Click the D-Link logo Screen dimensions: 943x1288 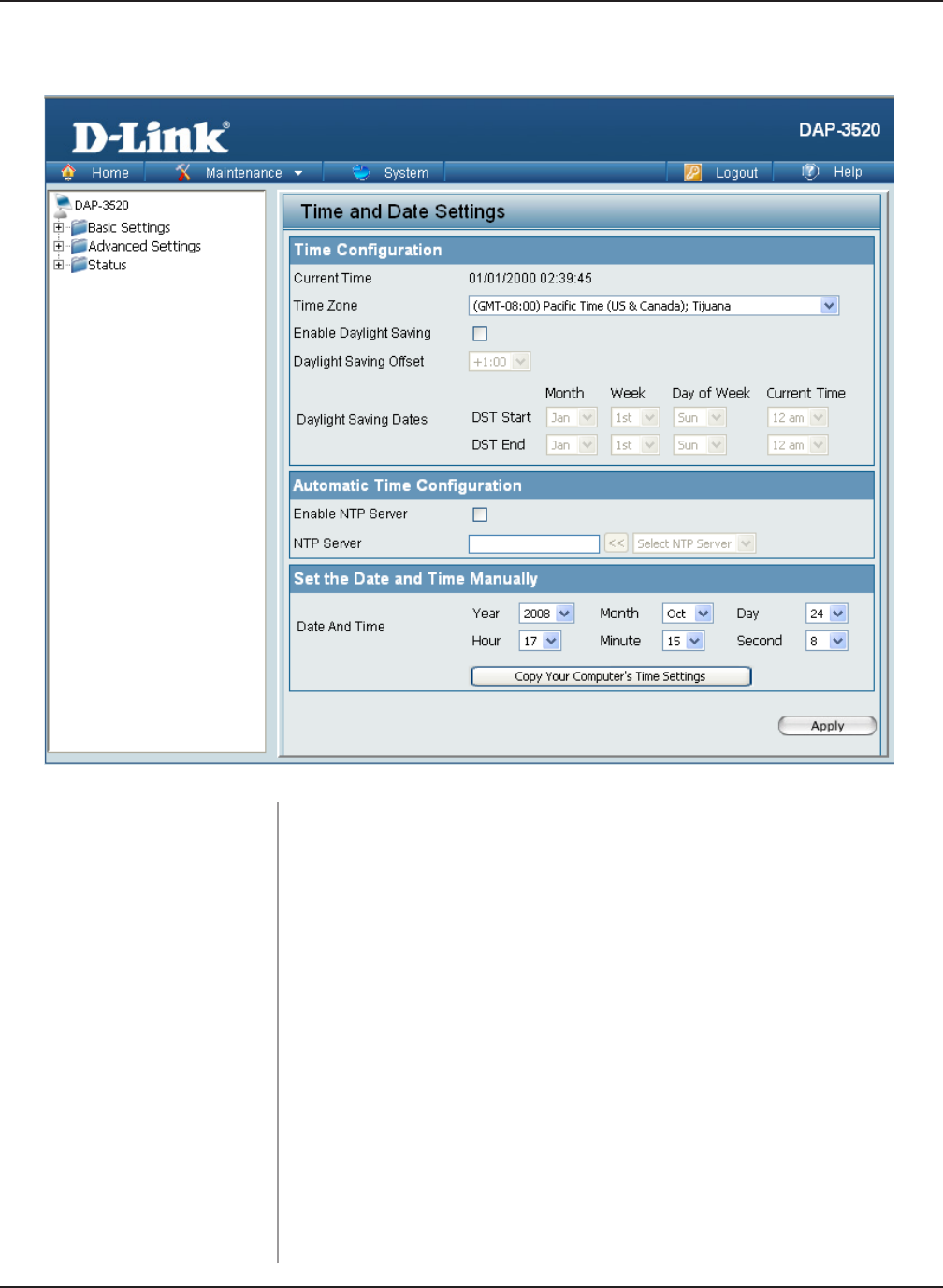(151, 137)
